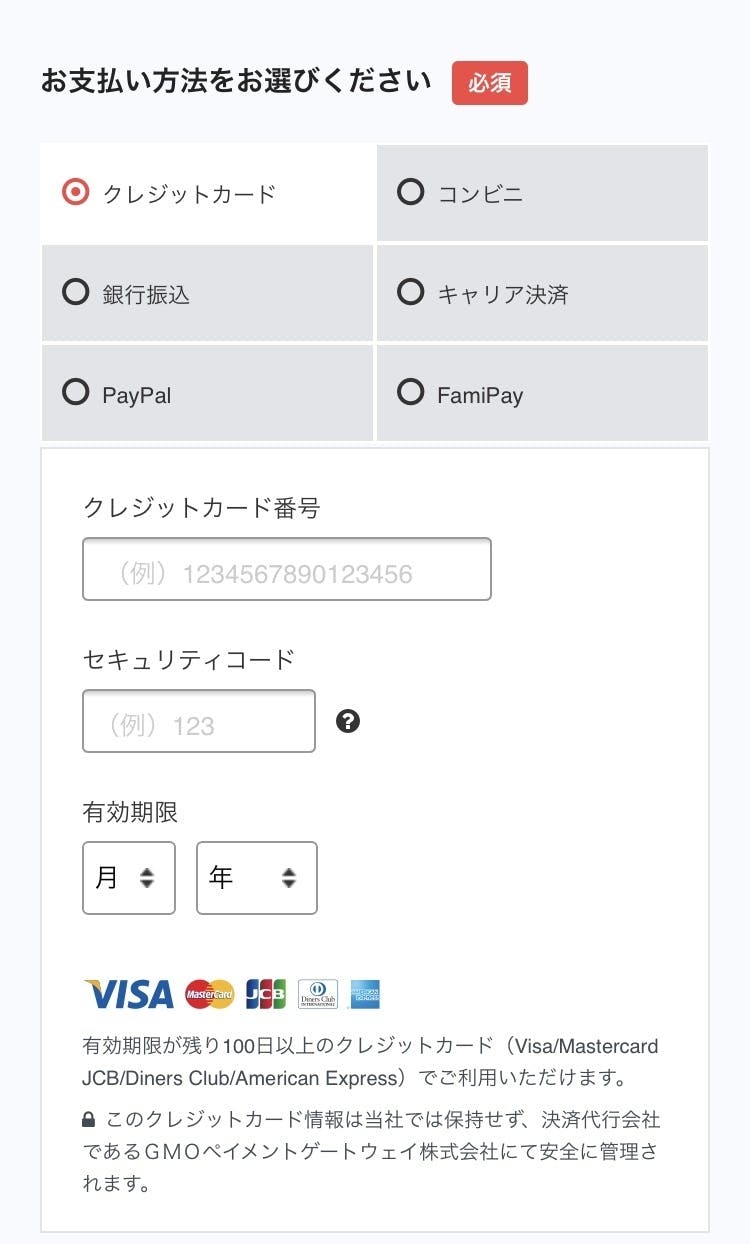Click the 有効期限 label text

(x=130, y=812)
